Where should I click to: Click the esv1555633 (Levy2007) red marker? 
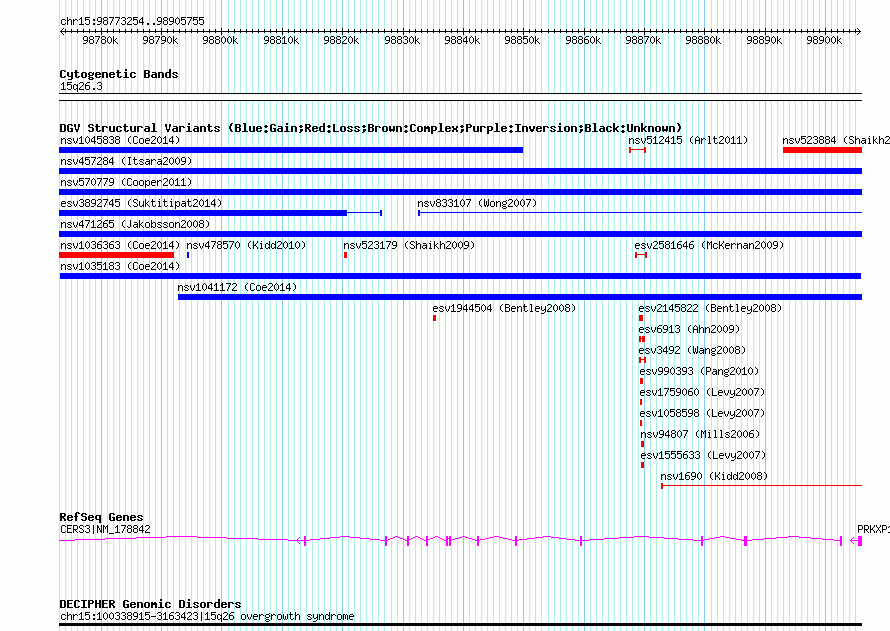pyautogui.click(x=643, y=465)
